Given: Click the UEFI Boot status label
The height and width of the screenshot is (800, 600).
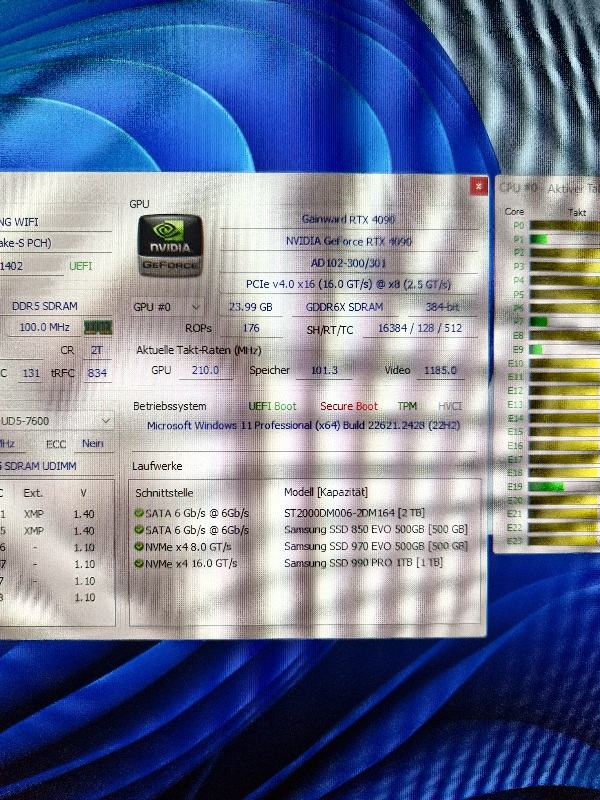Looking at the screenshot, I should 272,407.
